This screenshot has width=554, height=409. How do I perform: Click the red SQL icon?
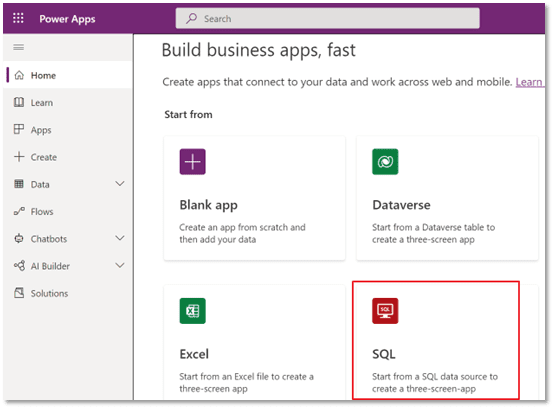point(385,311)
